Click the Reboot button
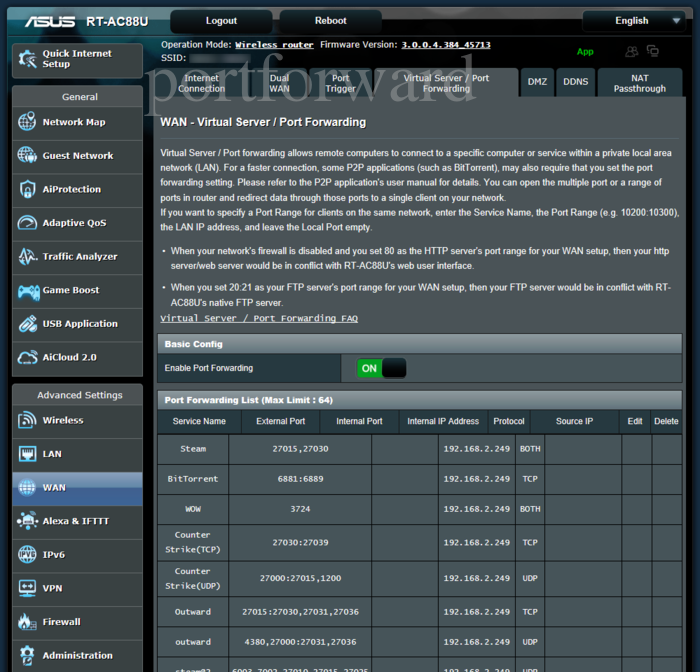 330,21
